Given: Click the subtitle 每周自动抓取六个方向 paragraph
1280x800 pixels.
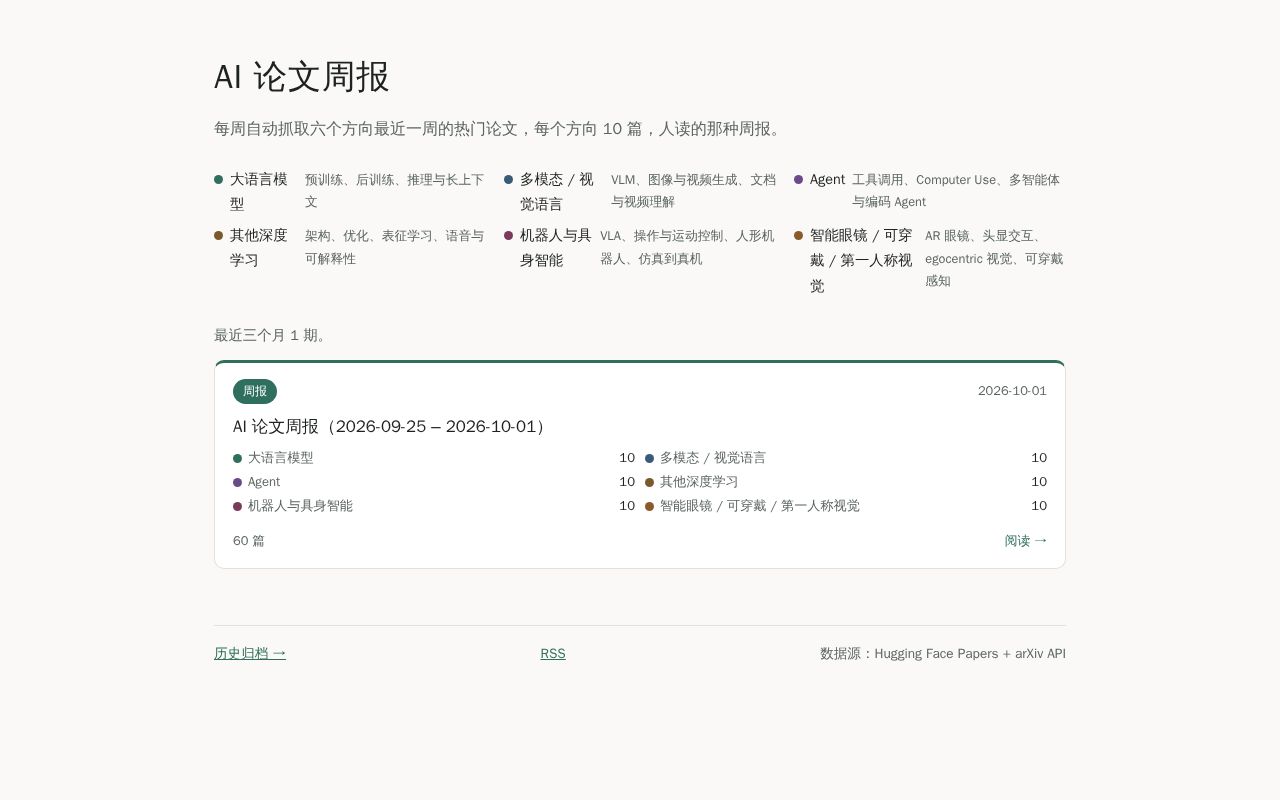Looking at the screenshot, I should pos(499,129).
